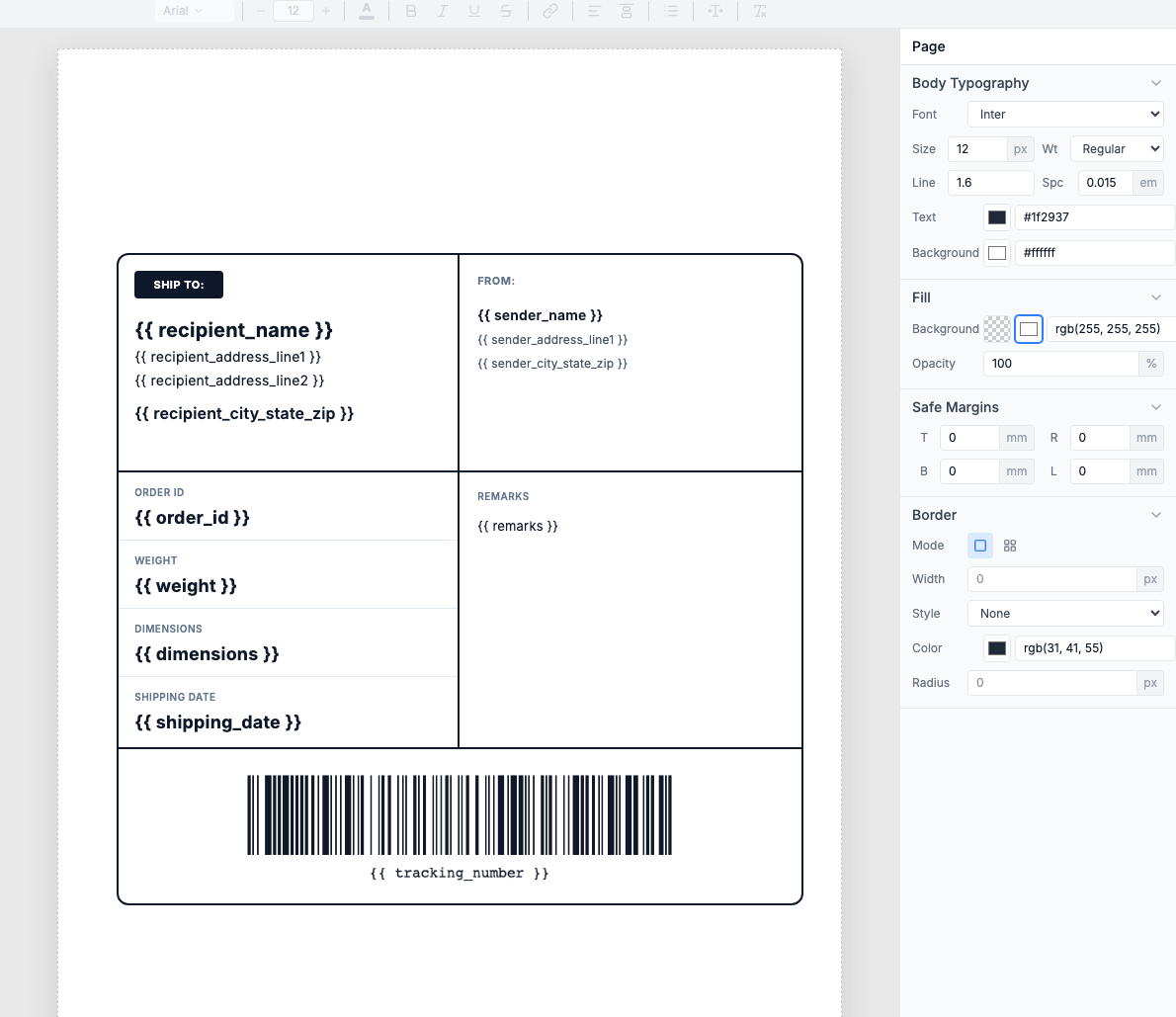Open the text alignment options icon
The image size is (1176, 1017).
pos(593,11)
